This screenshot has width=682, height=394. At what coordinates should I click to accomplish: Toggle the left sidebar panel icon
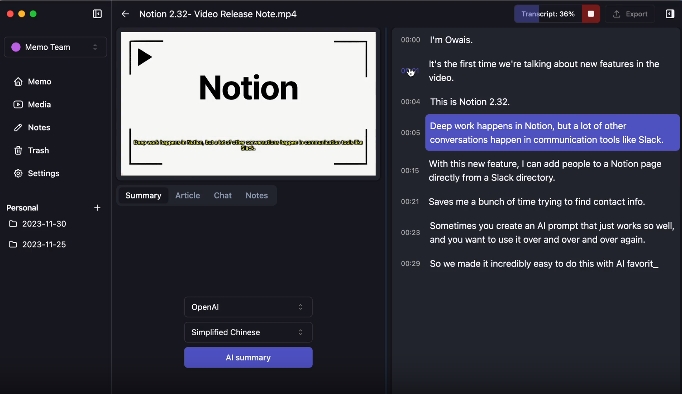(x=97, y=14)
